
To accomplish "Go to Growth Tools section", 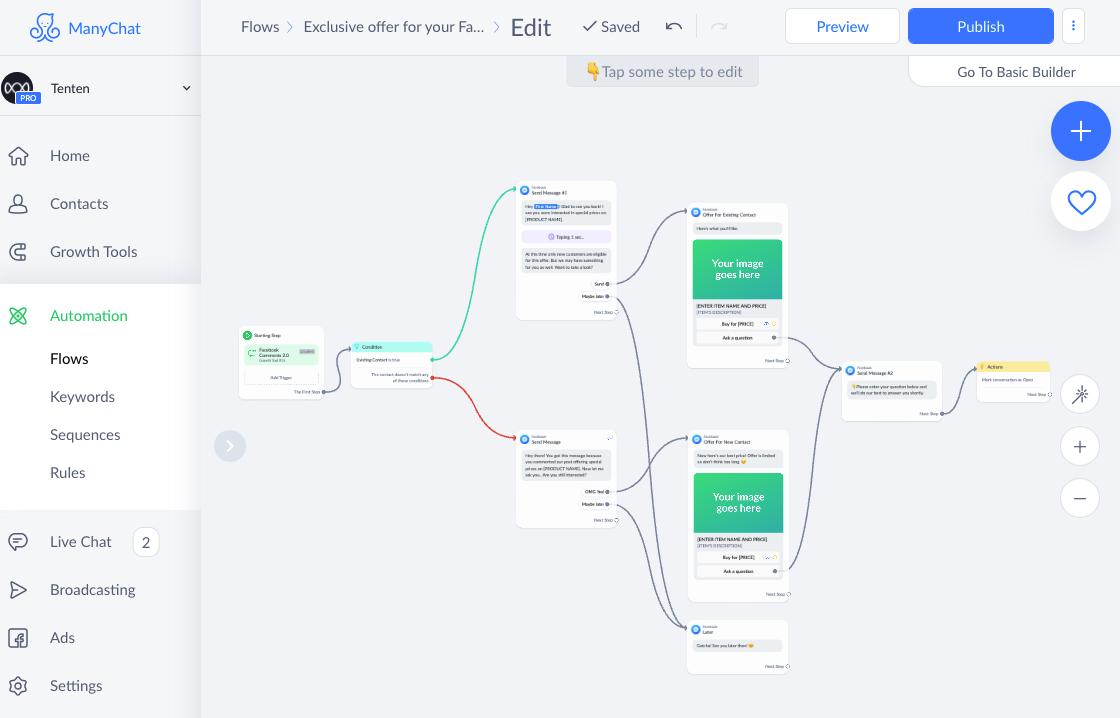I will click(x=93, y=251).
